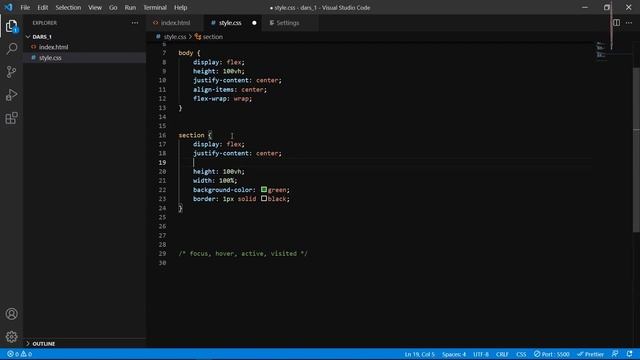The height and width of the screenshot is (360, 640).
Task: Click the Prettier status bar item
Action: [590, 354]
